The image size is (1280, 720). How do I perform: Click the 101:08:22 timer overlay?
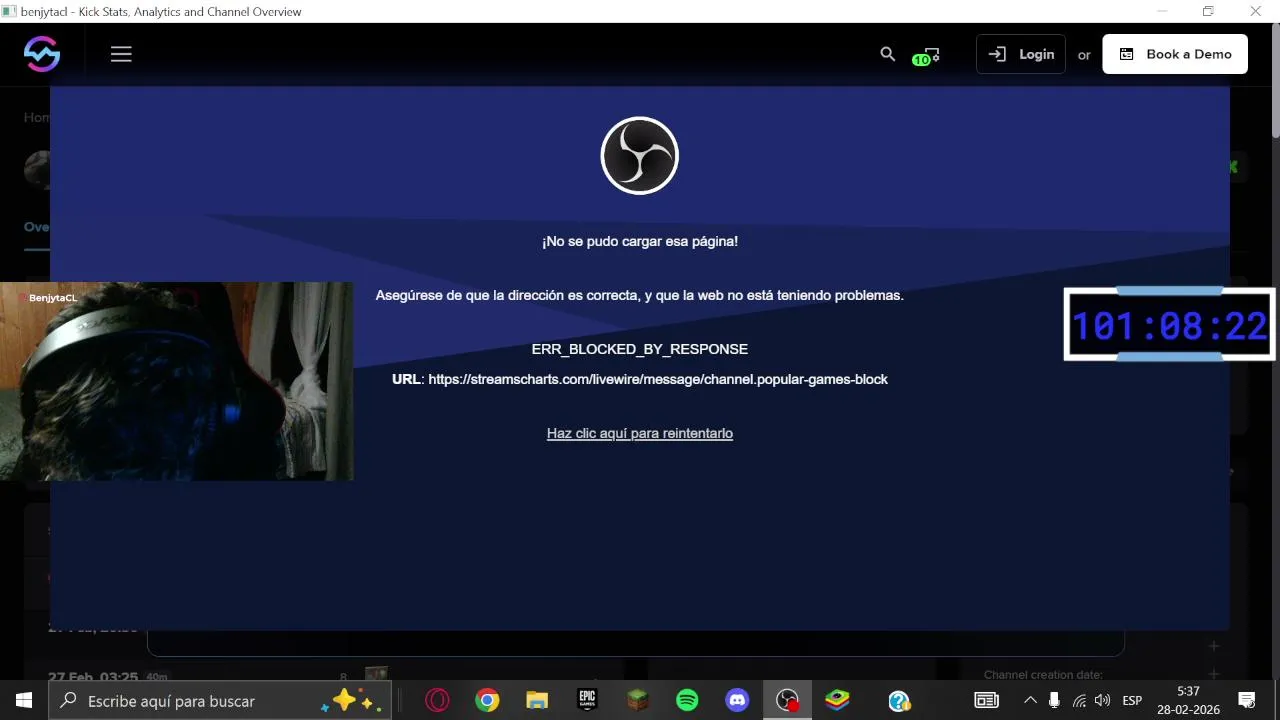tap(1170, 325)
